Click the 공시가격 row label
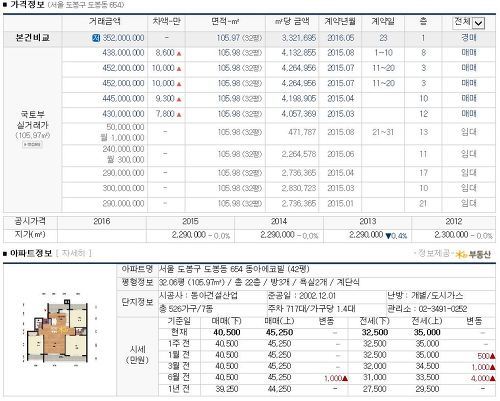The image size is (500, 401). [30, 221]
